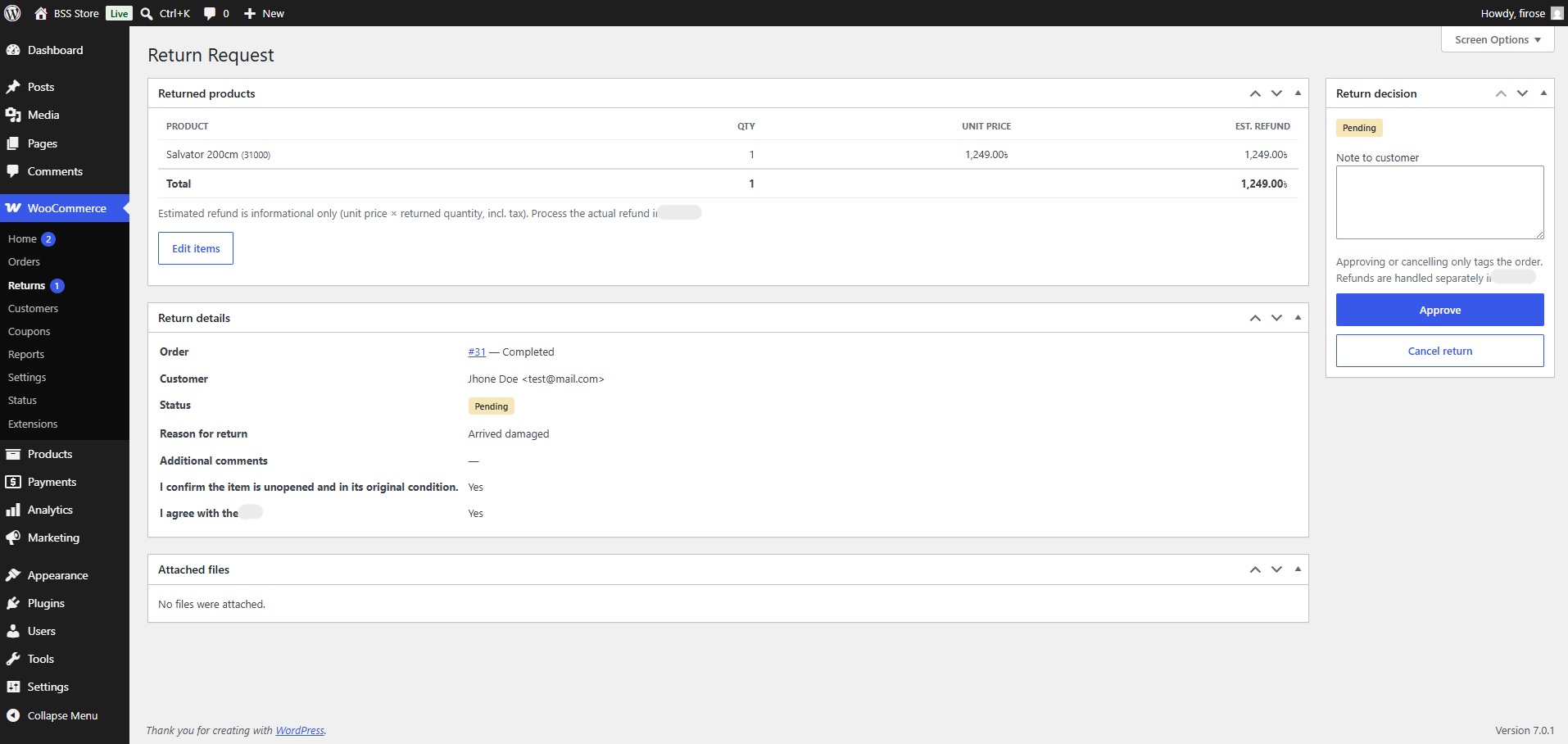Click the Live status badge
Screen dimensions: 1568x744
coord(119,13)
